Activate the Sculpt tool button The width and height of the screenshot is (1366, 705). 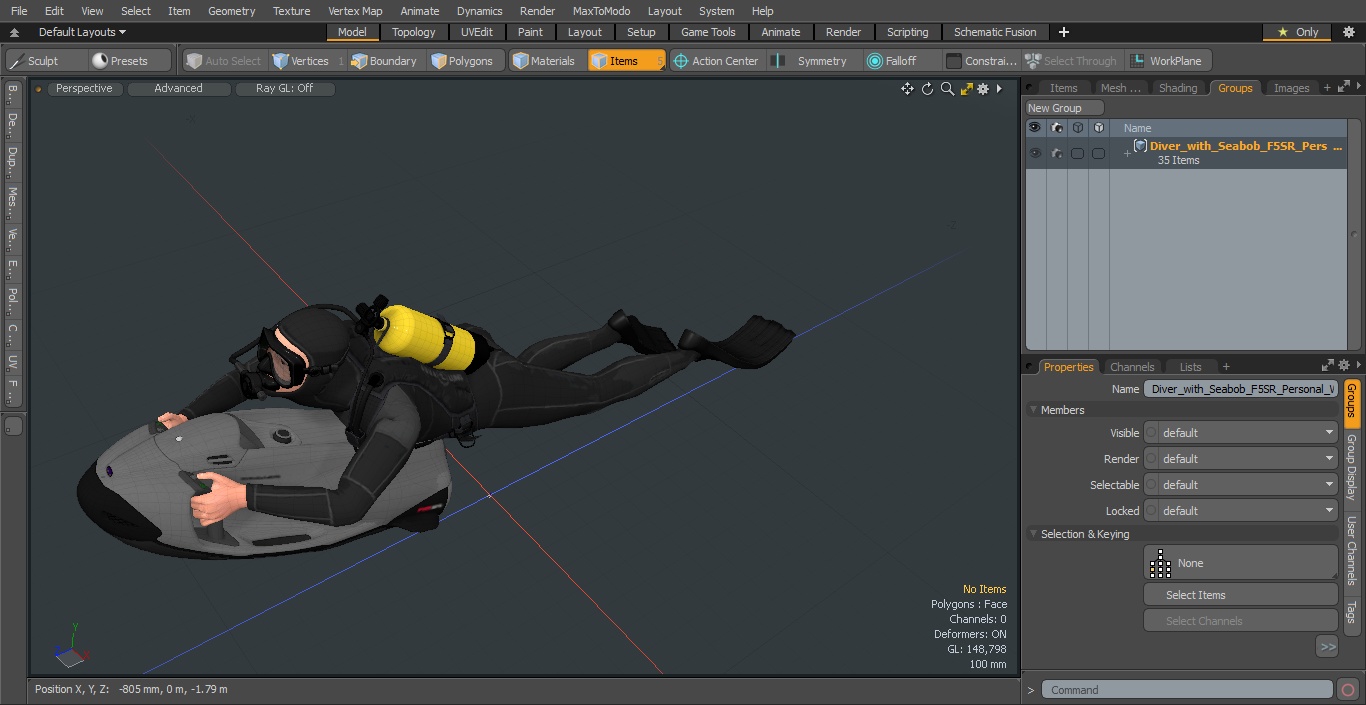coord(44,61)
